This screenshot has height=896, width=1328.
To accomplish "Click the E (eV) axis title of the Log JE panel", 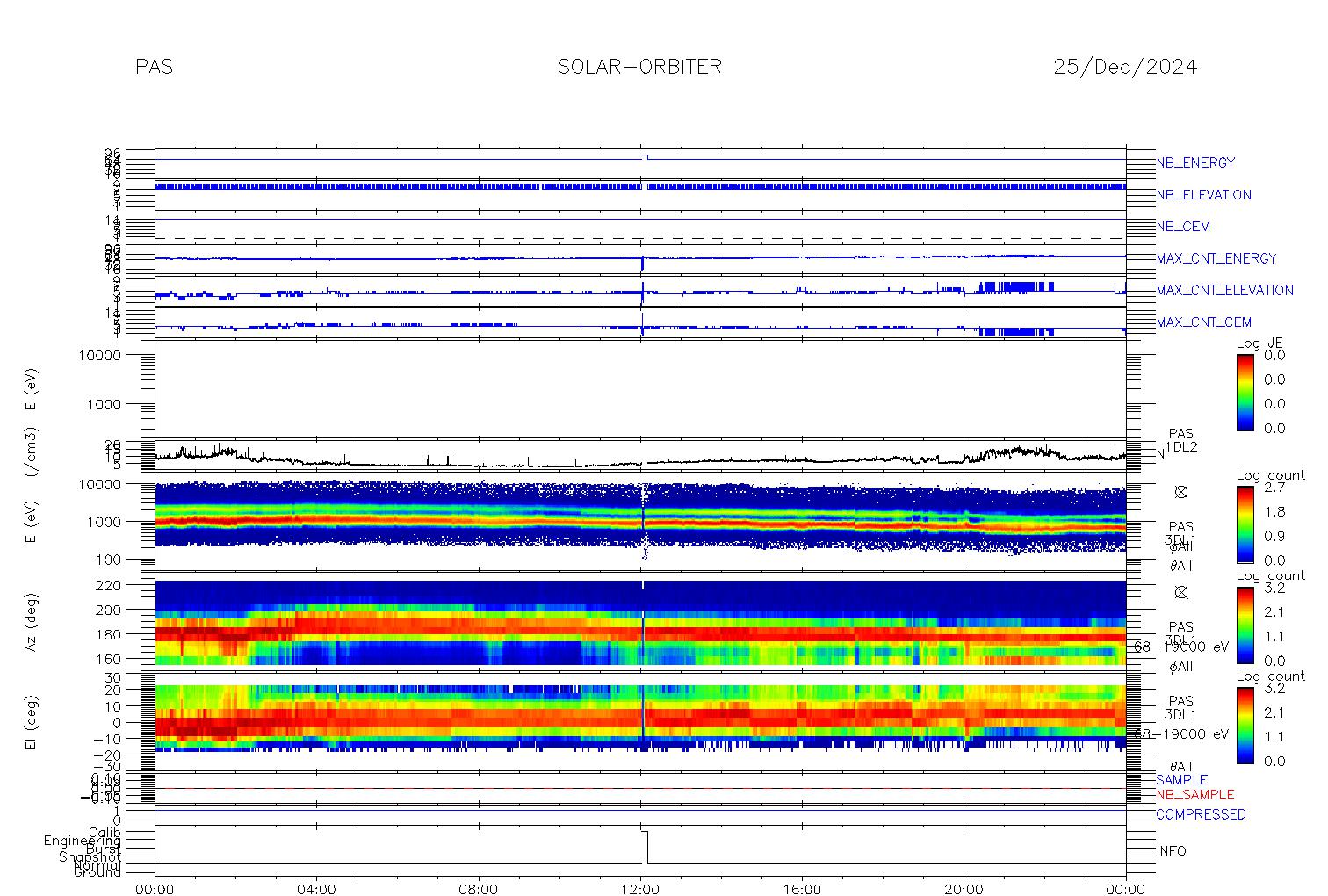I will coord(32,390).
